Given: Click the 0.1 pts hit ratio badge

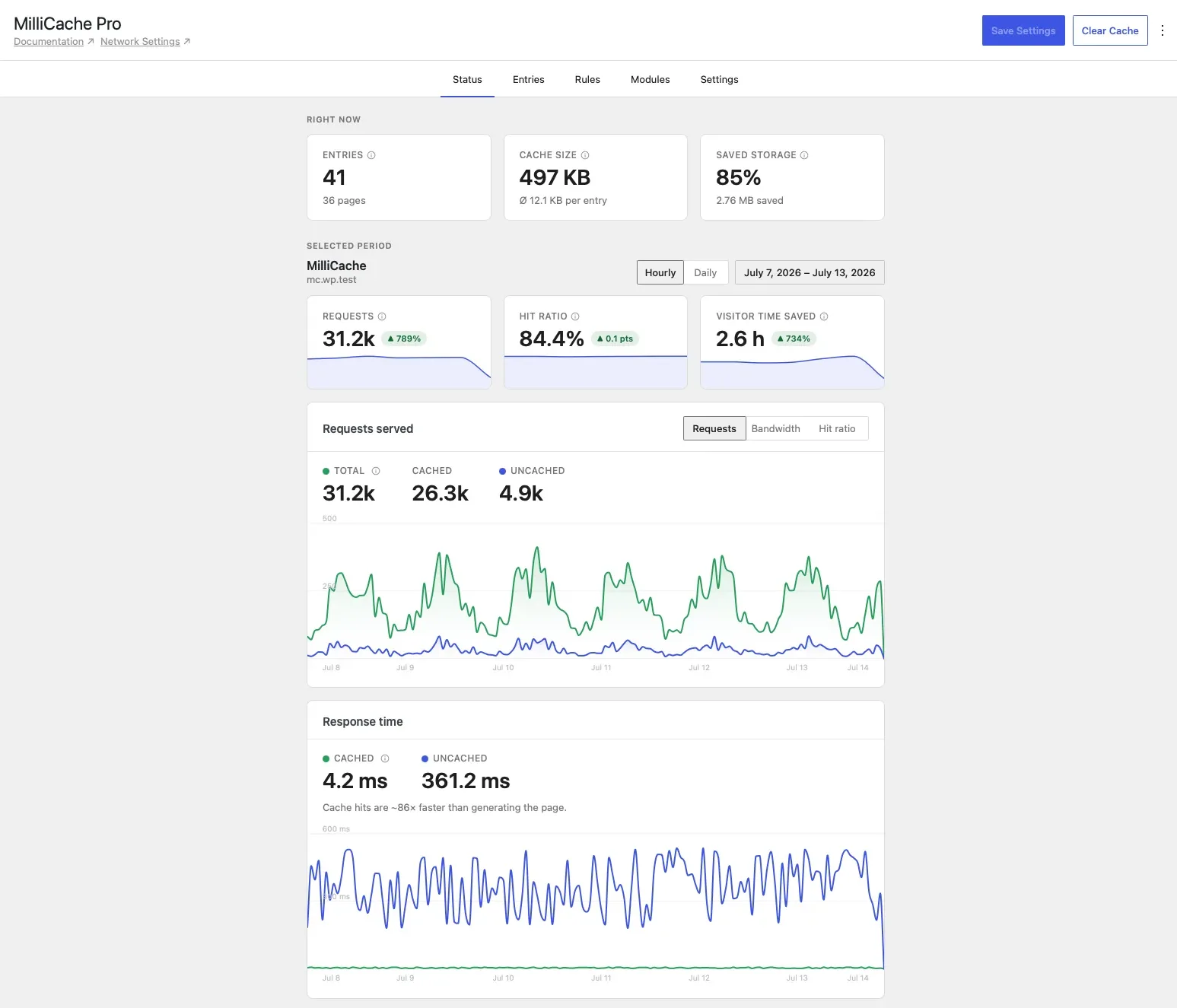Looking at the screenshot, I should [x=615, y=339].
